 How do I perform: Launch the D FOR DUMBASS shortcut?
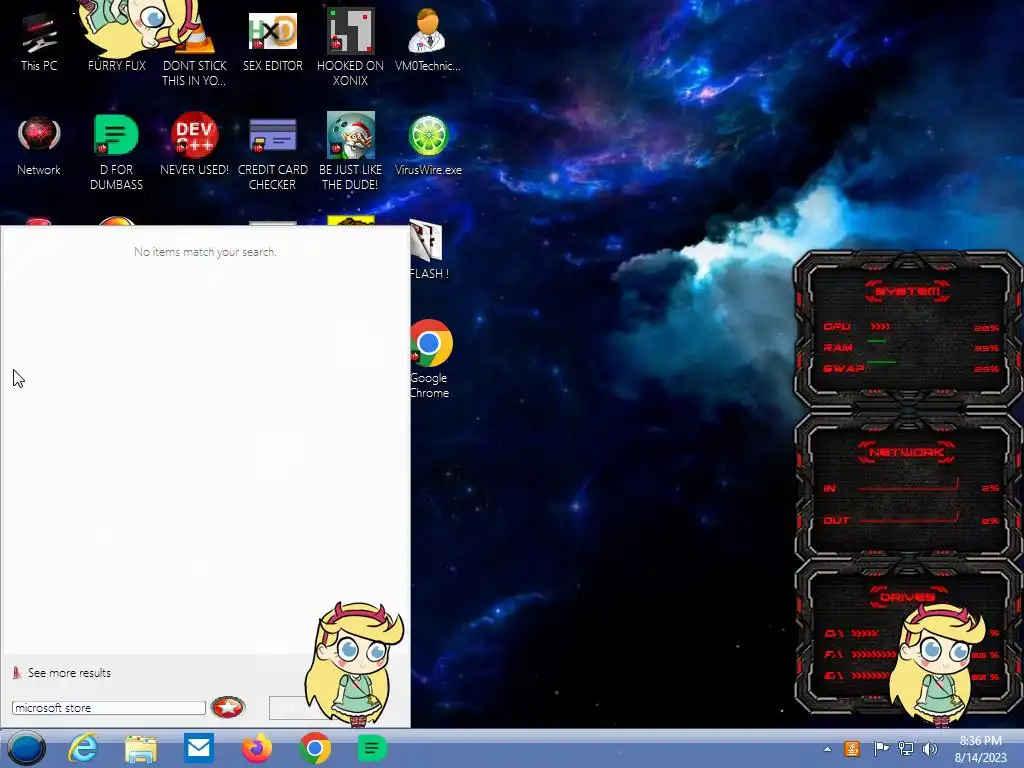point(116,153)
